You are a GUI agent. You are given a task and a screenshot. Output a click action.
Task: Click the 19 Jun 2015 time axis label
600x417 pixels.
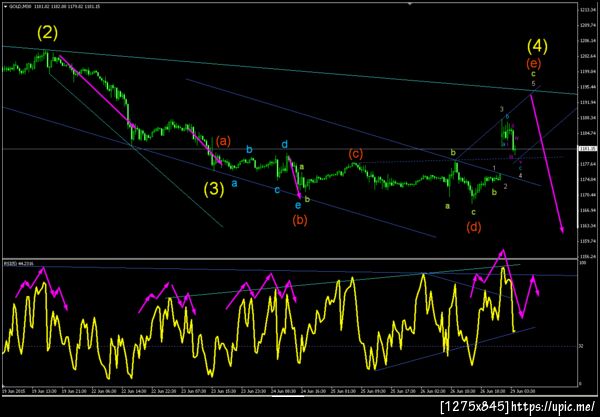(x=13, y=391)
